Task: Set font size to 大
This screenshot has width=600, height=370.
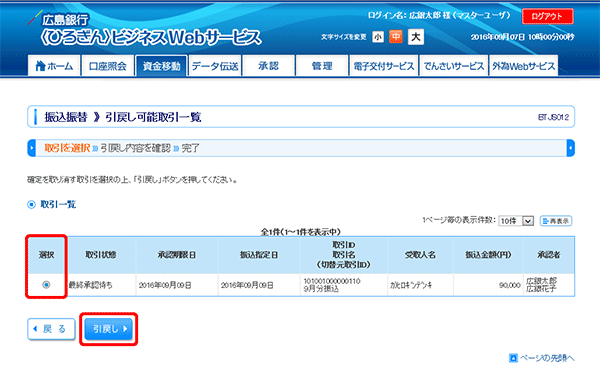Action: coord(416,37)
